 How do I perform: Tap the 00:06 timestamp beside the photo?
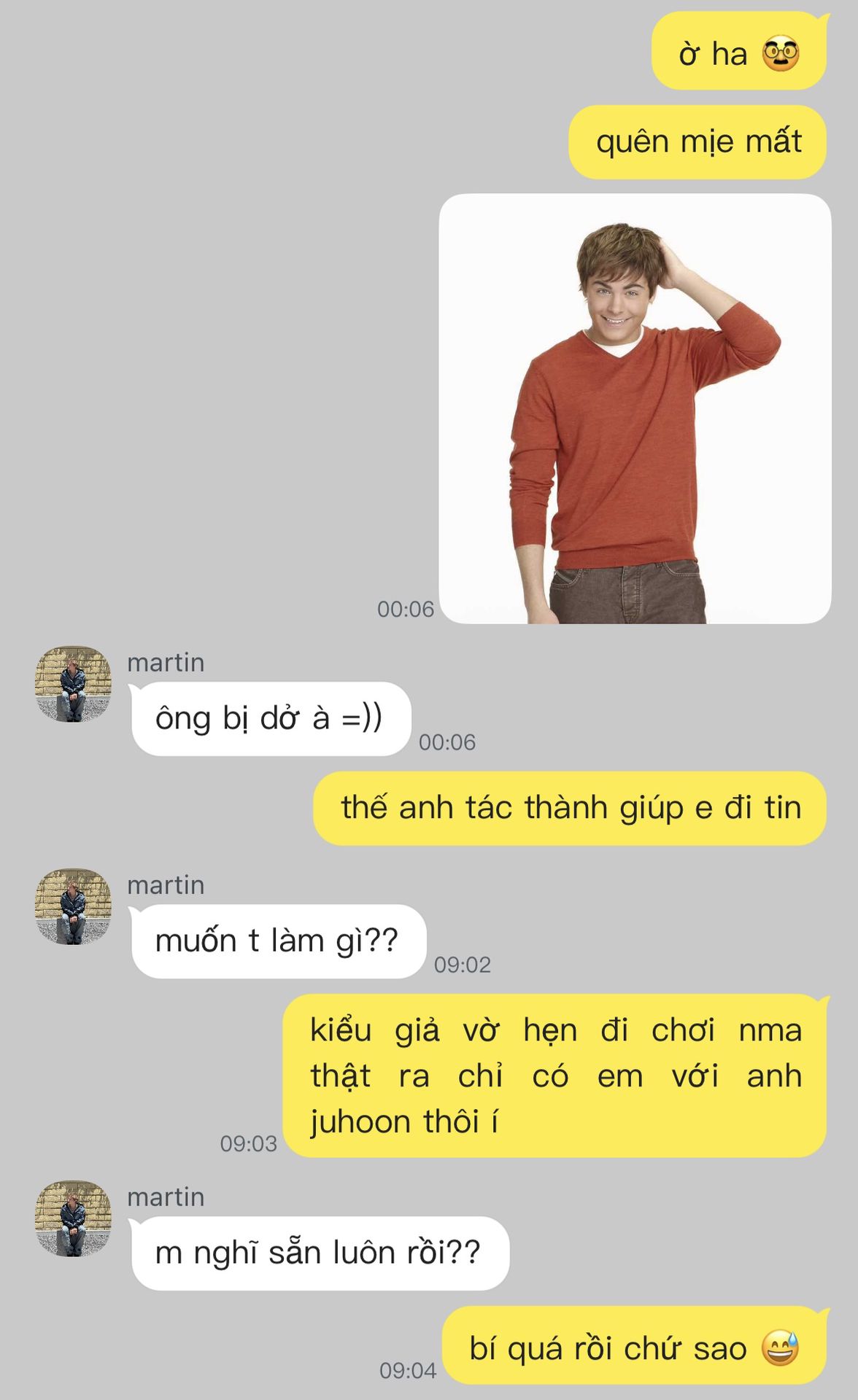406,609
